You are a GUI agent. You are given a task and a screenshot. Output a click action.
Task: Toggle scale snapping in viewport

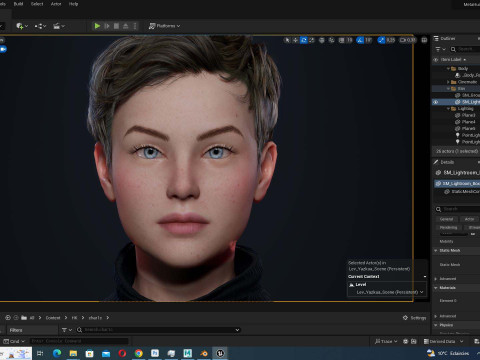click(381, 40)
